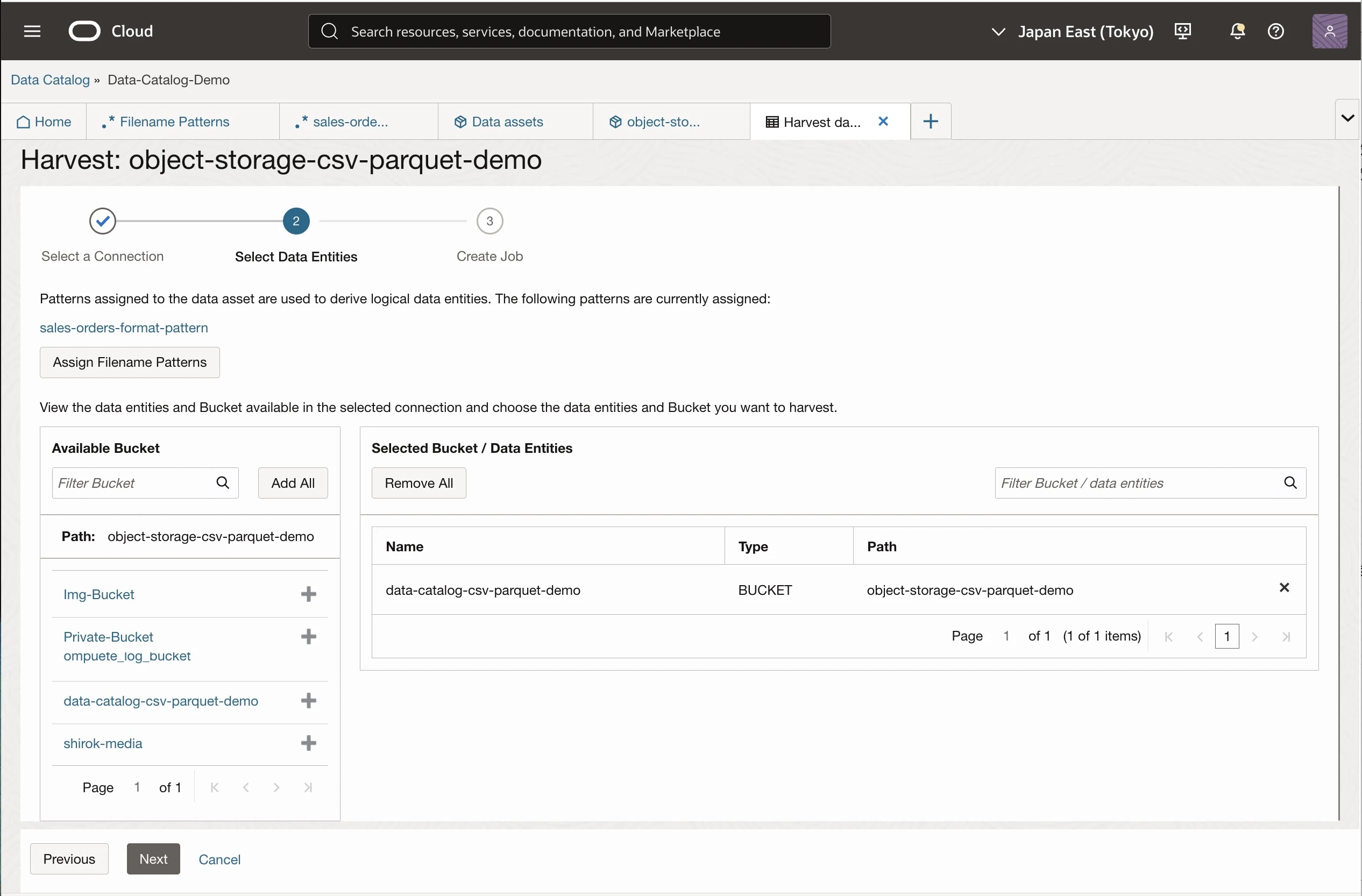Viewport: 1362px width, 896px height.
Task: Open the Img-Bucket link
Action: [x=99, y=594]
